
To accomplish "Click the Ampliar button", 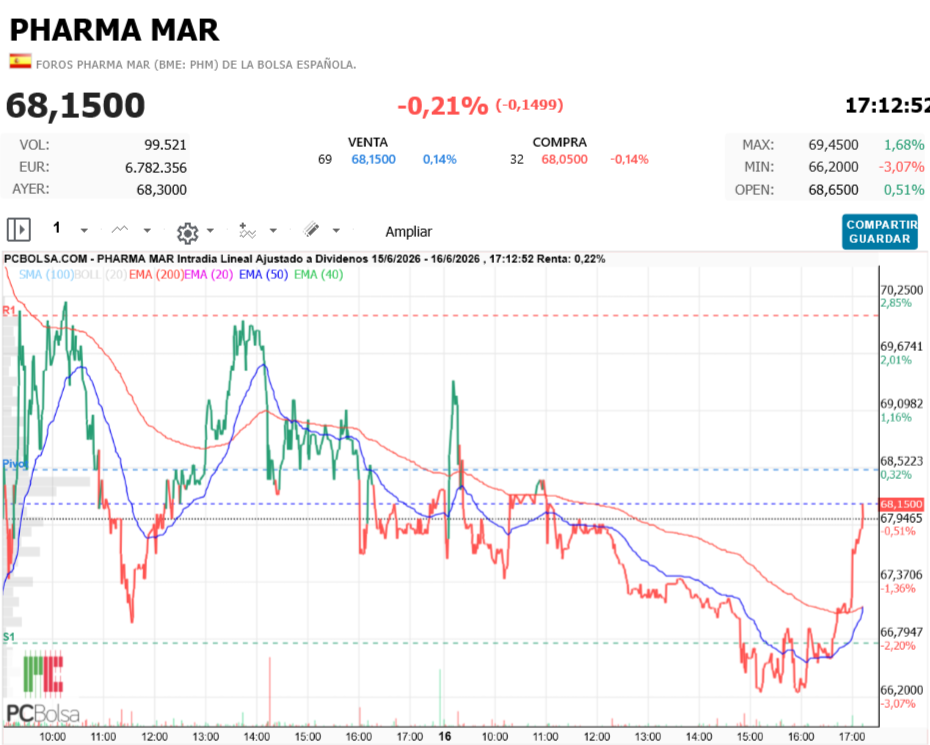I will click(409, 232).
